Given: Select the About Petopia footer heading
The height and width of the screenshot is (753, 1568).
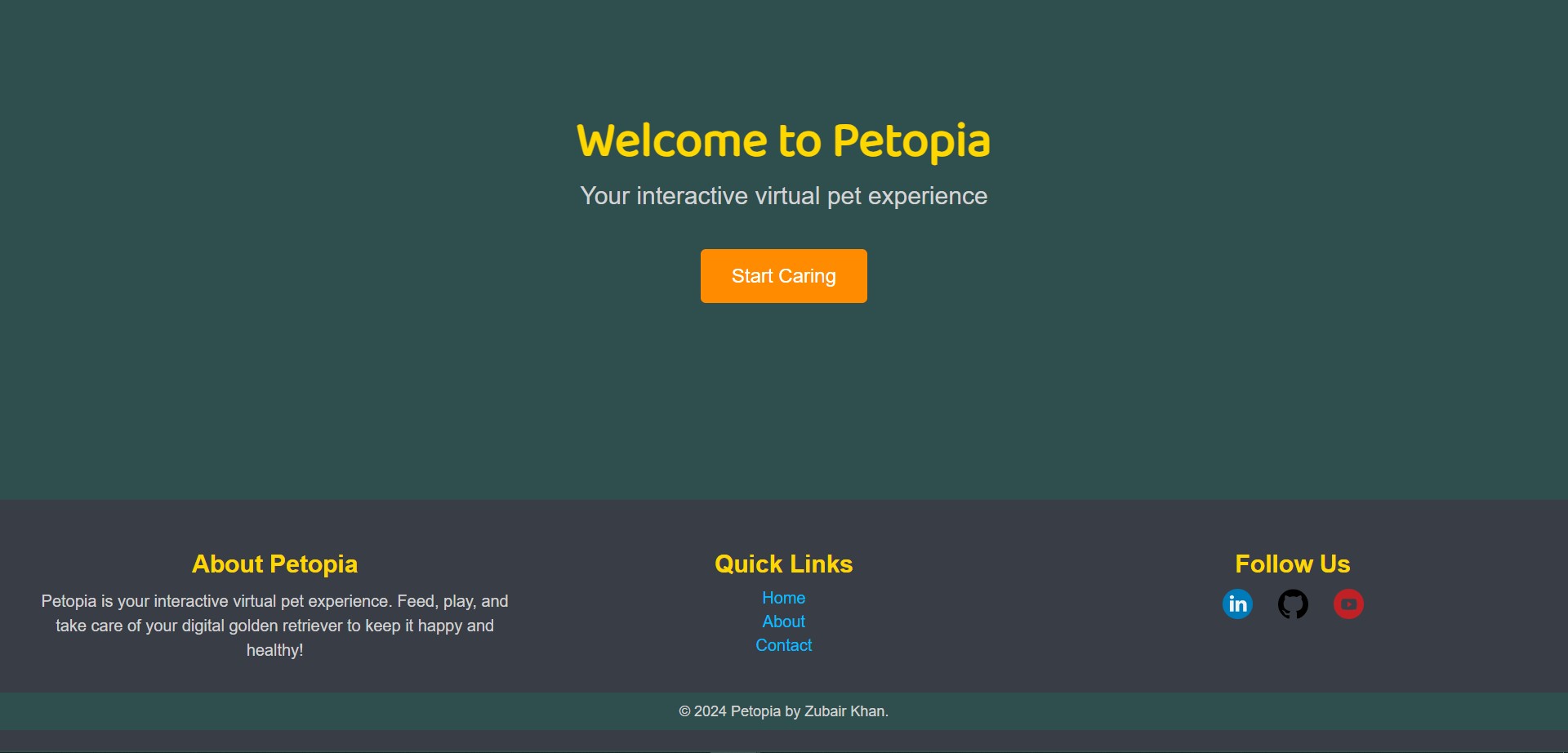Looking at the screenshot, I should coord(274,564).
